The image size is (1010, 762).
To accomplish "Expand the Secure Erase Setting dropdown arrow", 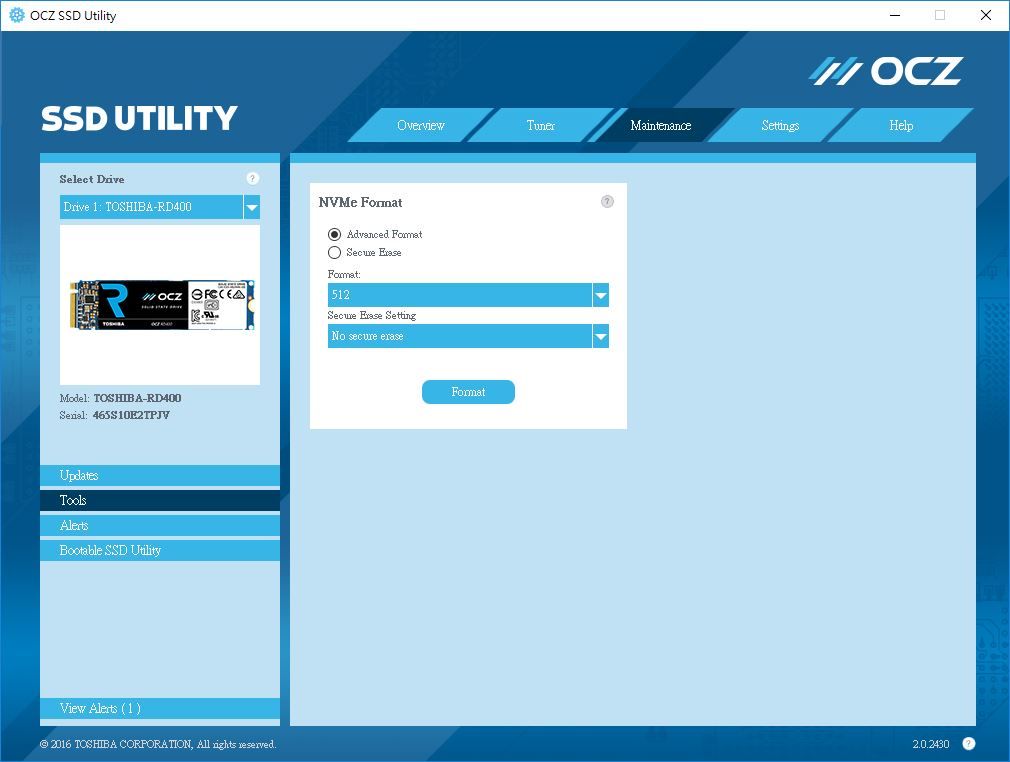I will click(600, 336).
